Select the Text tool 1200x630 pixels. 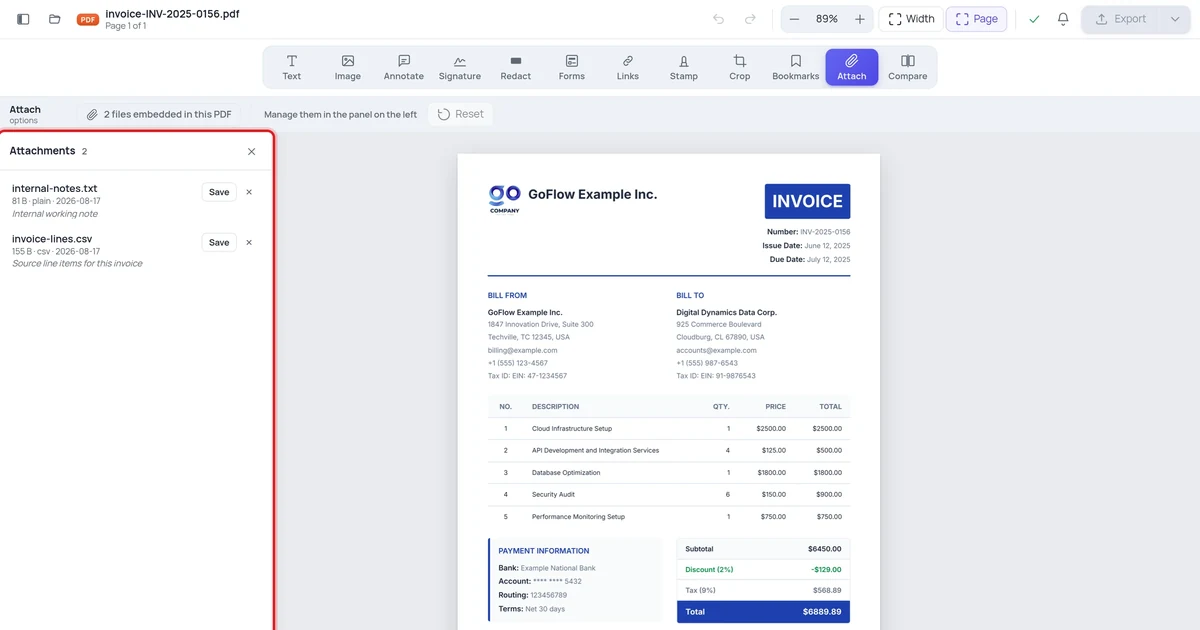[292, 67]
